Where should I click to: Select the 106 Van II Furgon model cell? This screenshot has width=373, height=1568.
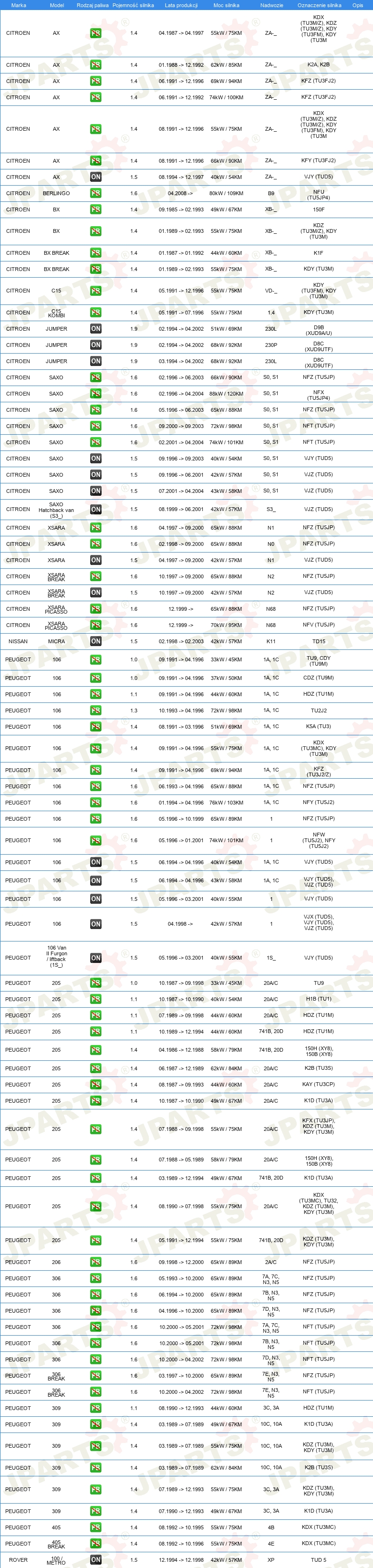57,956
